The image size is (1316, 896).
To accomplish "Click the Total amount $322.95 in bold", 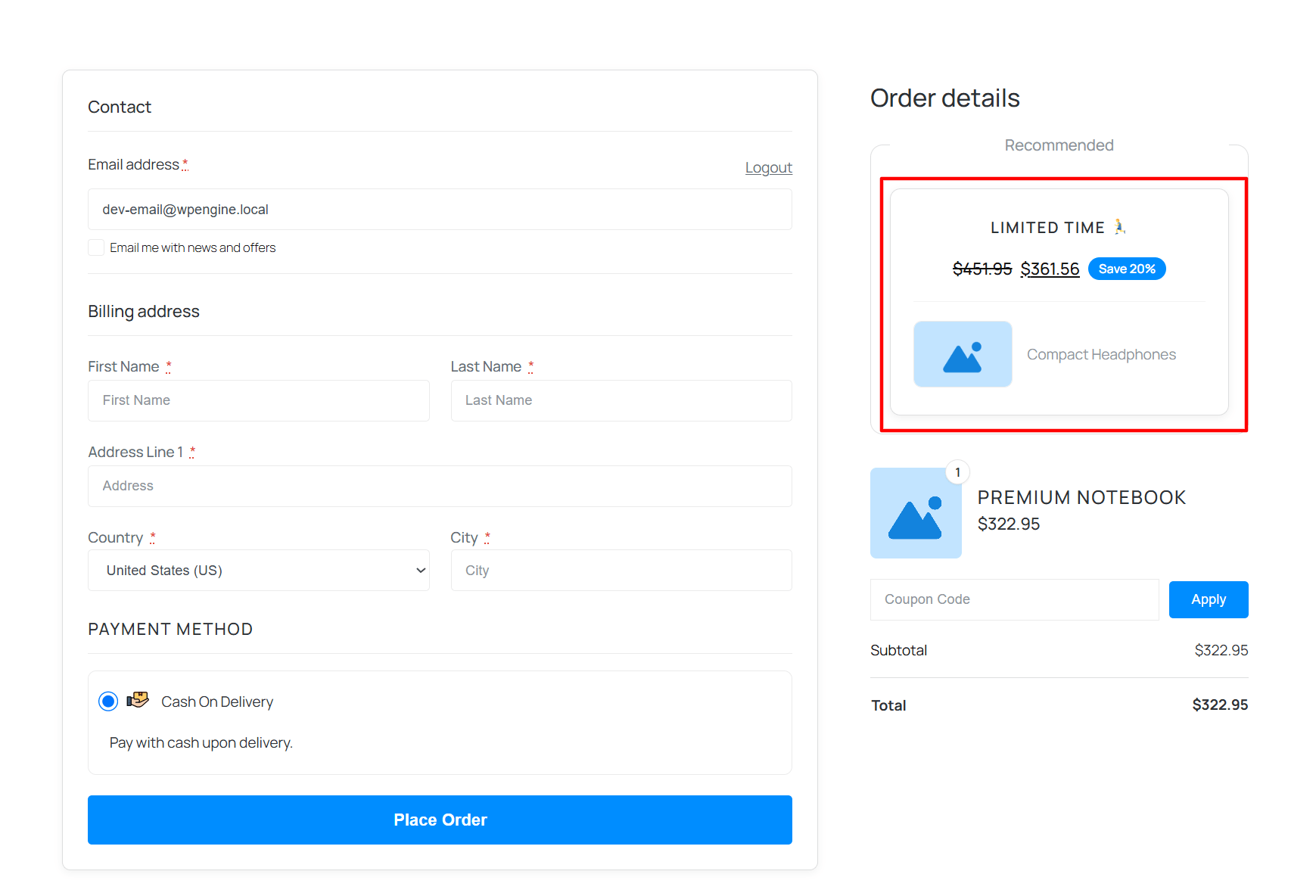I will tap(1220, 705).
